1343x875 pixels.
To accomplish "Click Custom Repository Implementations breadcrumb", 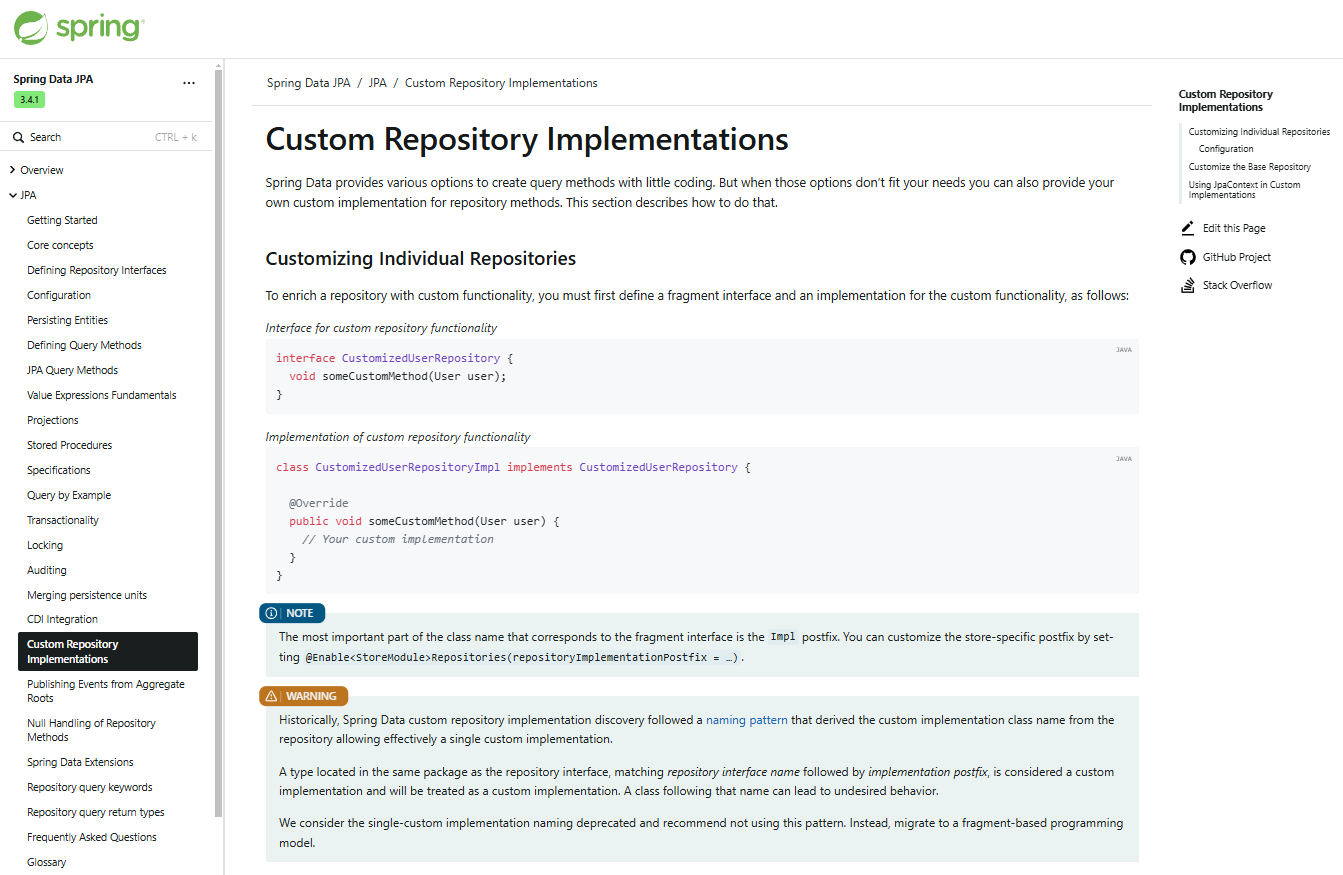I will tap(501, 83).
